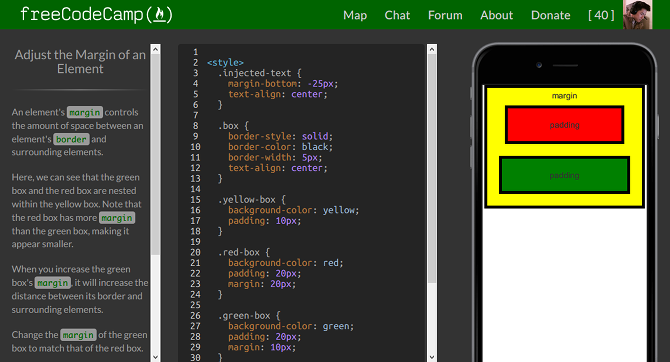The width and height of the screenshot is (670, 362).
Task: Click the '.red-box {' selector line
Action: [x=244, y=253]
